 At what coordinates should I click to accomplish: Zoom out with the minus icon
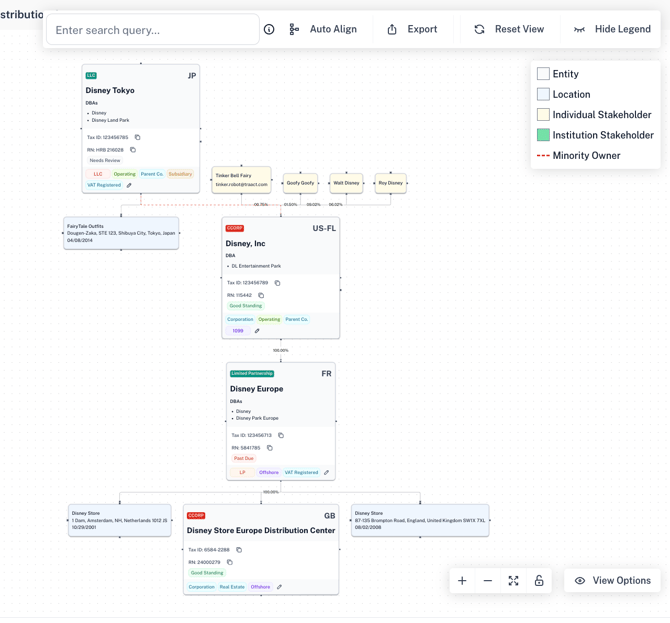488,580
